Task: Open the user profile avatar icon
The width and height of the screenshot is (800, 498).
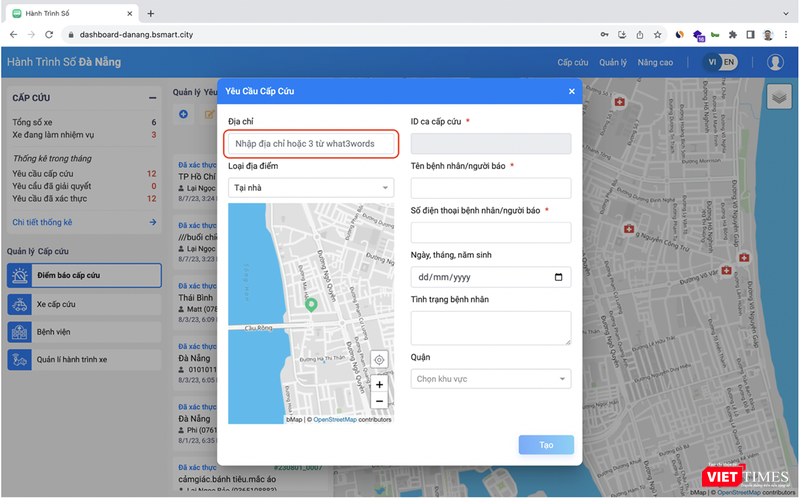Action: point(775,62)
